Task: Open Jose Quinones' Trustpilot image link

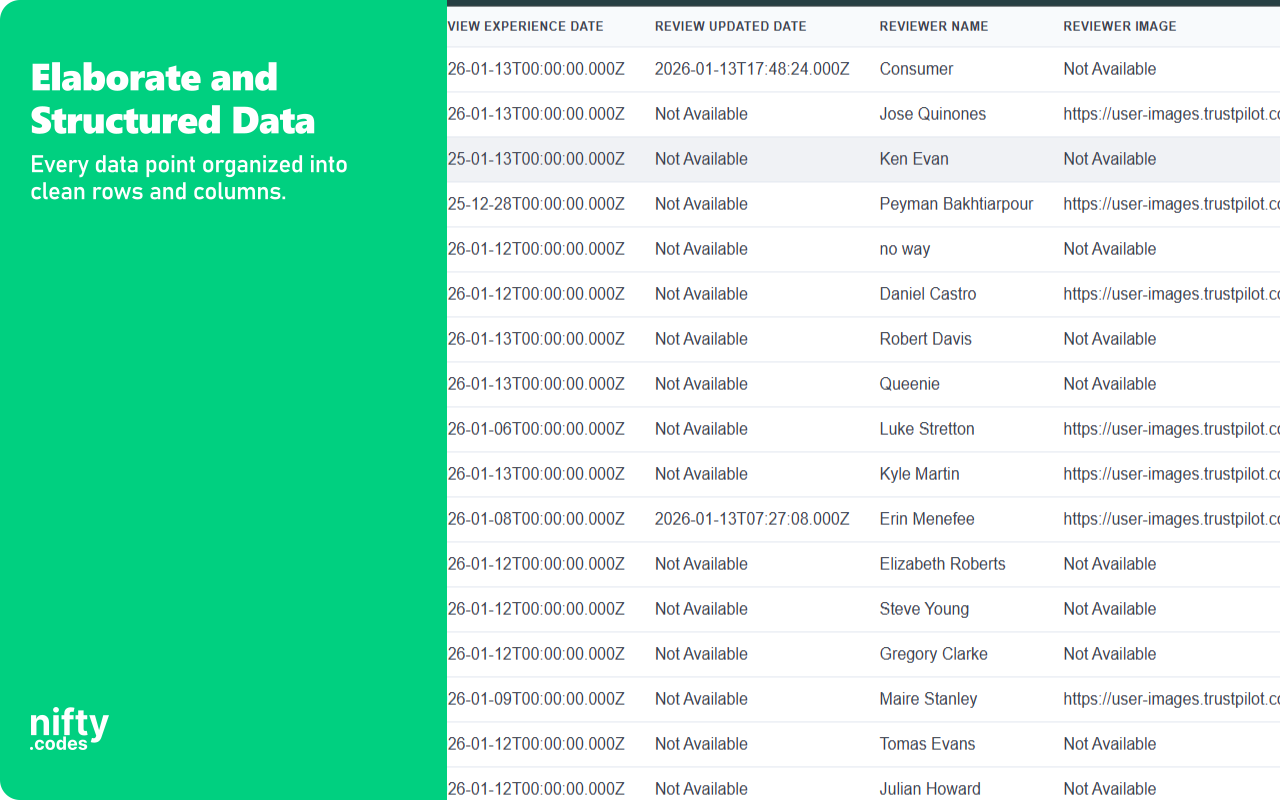Action: coord(1169,114)
